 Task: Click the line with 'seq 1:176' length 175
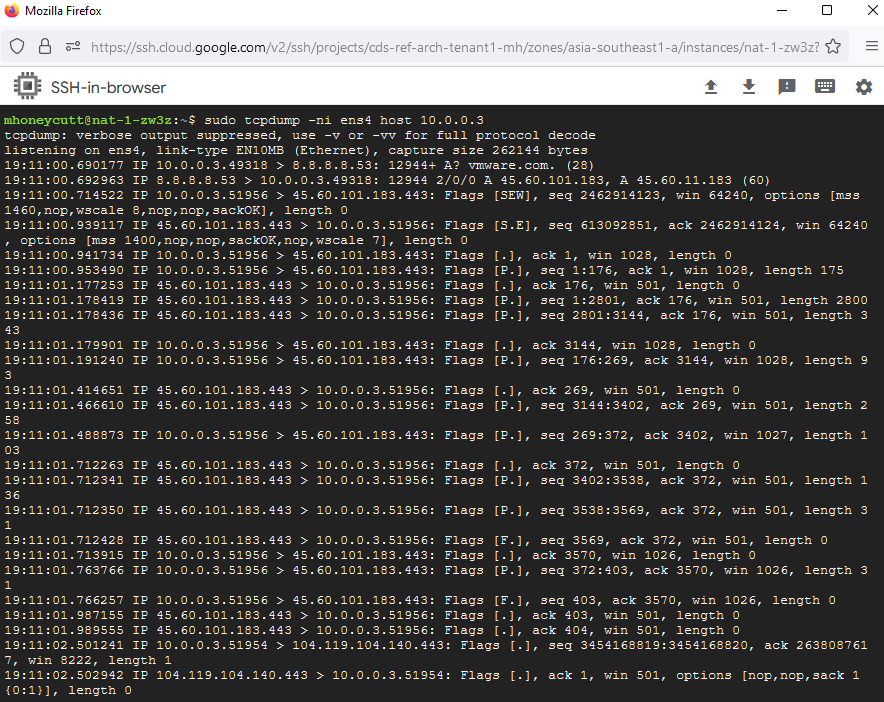[424, 270]
